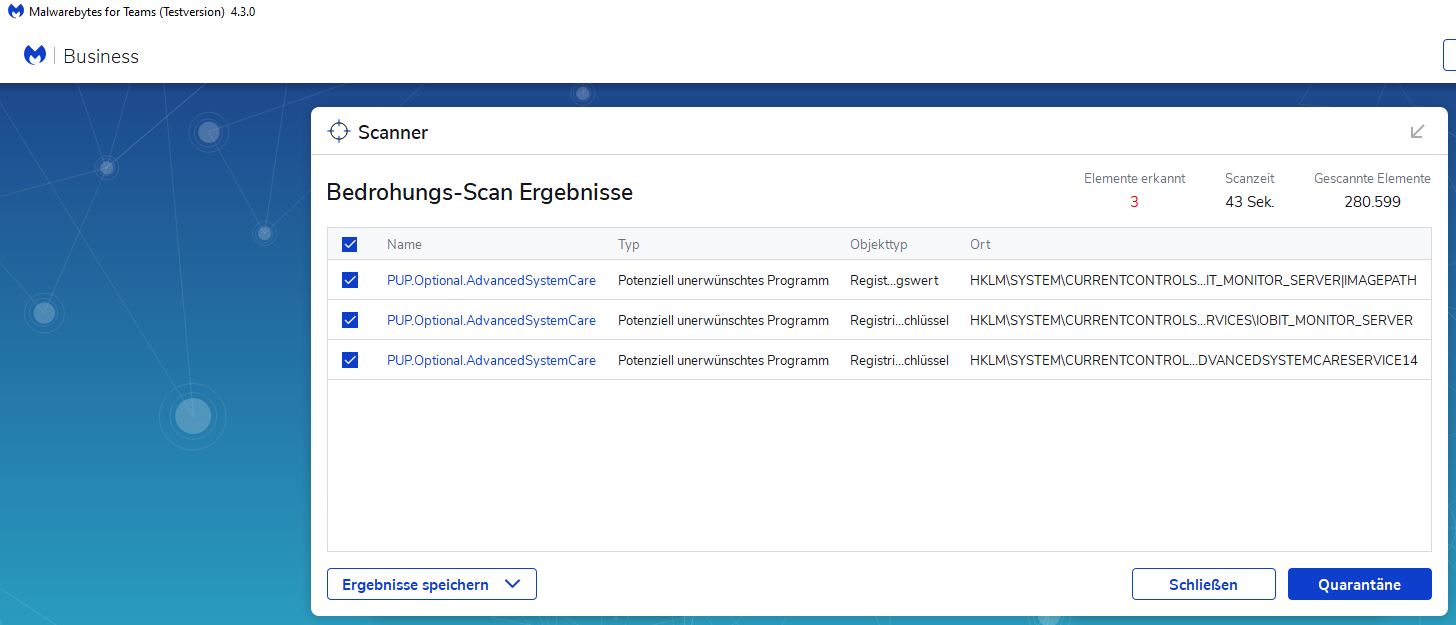Click the Business label in the header
Viewport: 1456px width, 625px height.
(101, 56)
